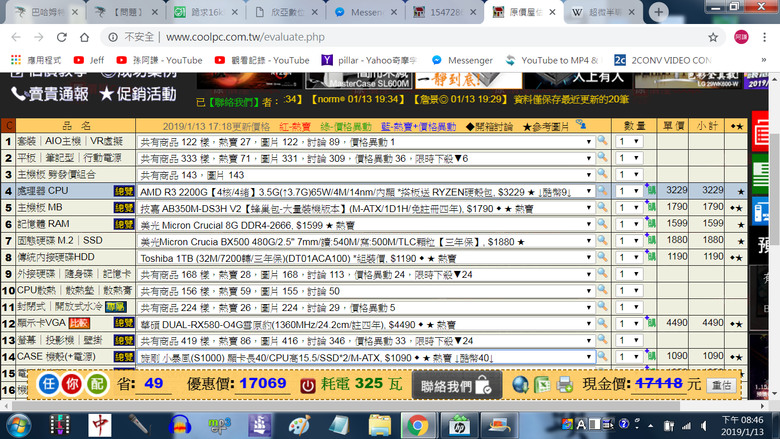This screenshot has width=780, height=439.
Task: Click the 聯絡我們 button
Action: (457, 385)
